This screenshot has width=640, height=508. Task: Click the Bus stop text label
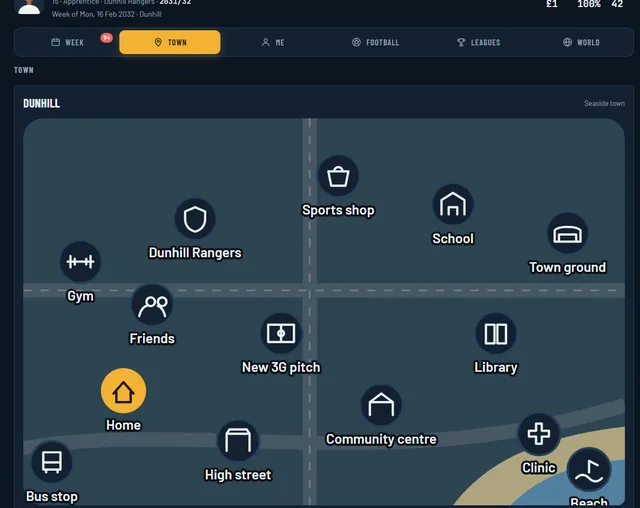52,497
